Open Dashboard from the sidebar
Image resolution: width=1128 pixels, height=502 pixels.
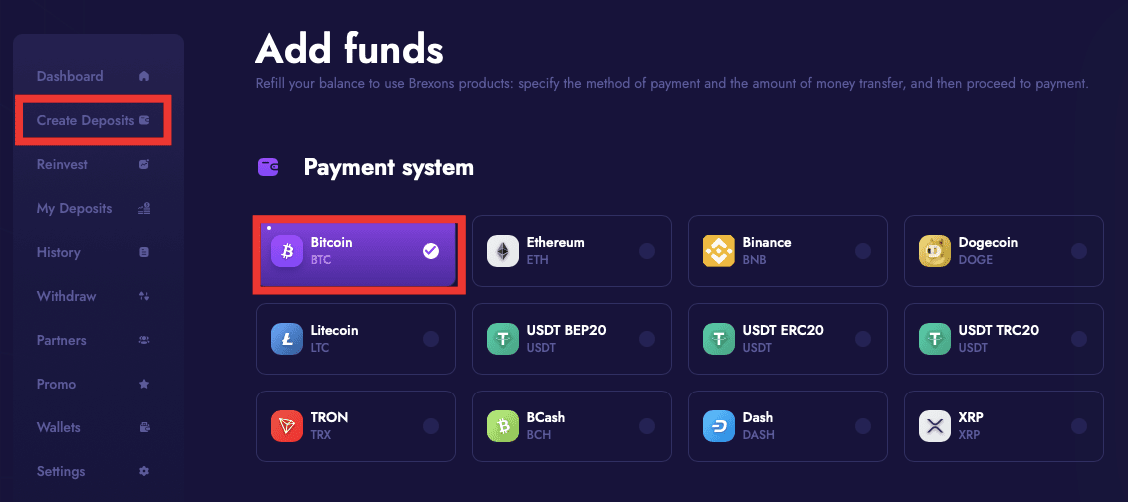coord(70,77)
